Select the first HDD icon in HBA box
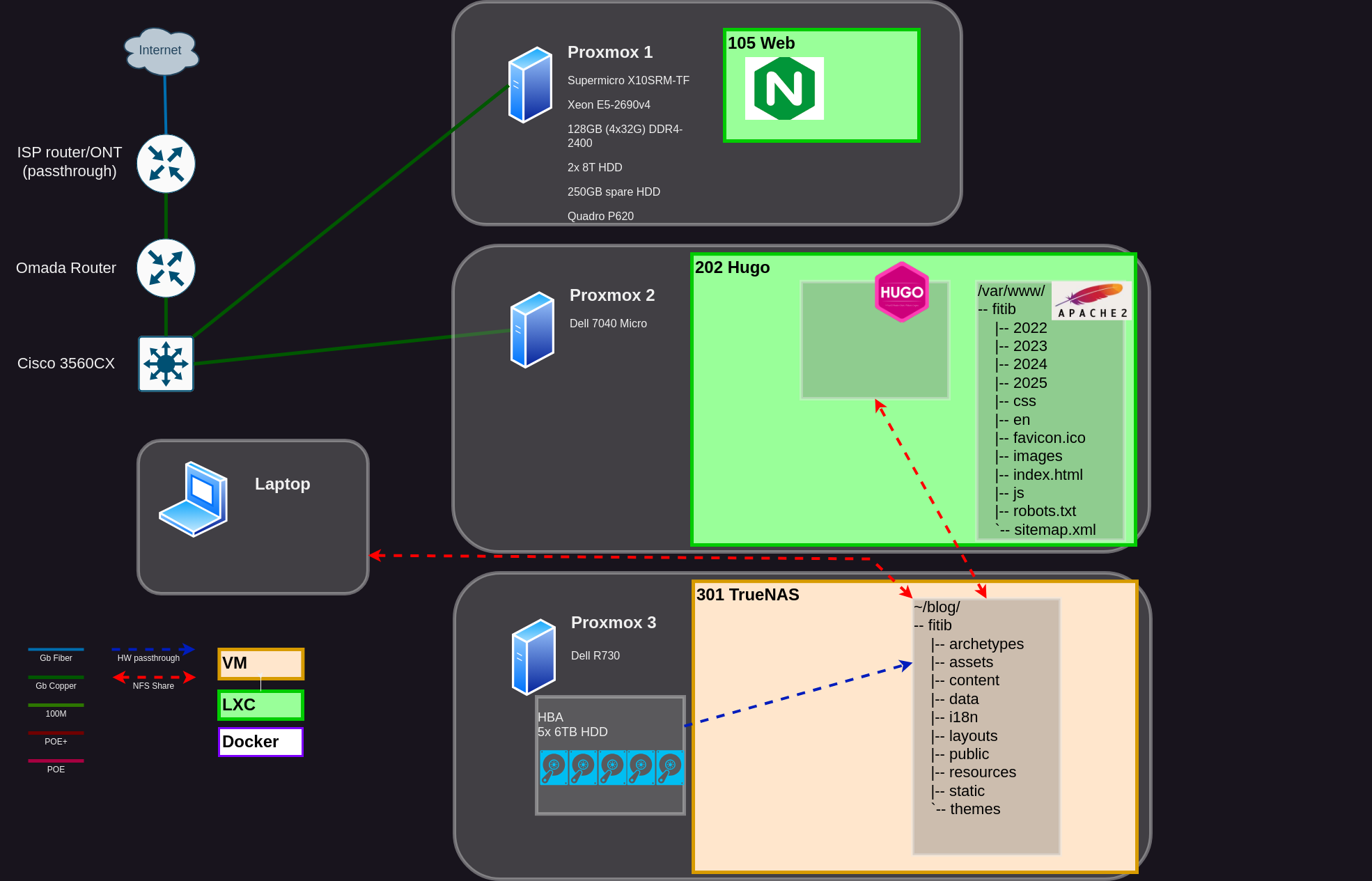Viewport: 1372px width, 881px height. [x=554, y=767]
